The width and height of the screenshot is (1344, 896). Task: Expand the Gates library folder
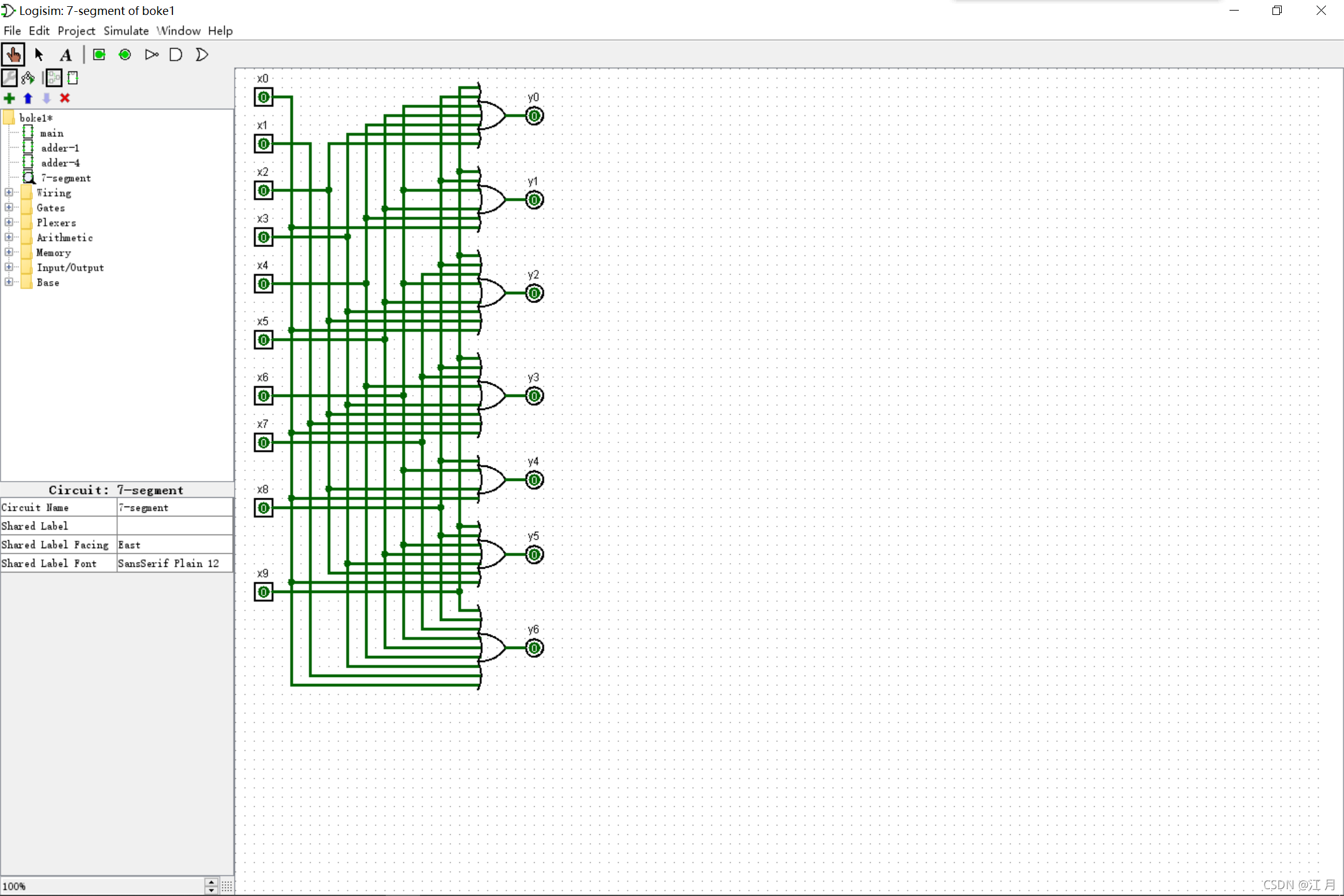pyautogui.click(x=9, y=208)
